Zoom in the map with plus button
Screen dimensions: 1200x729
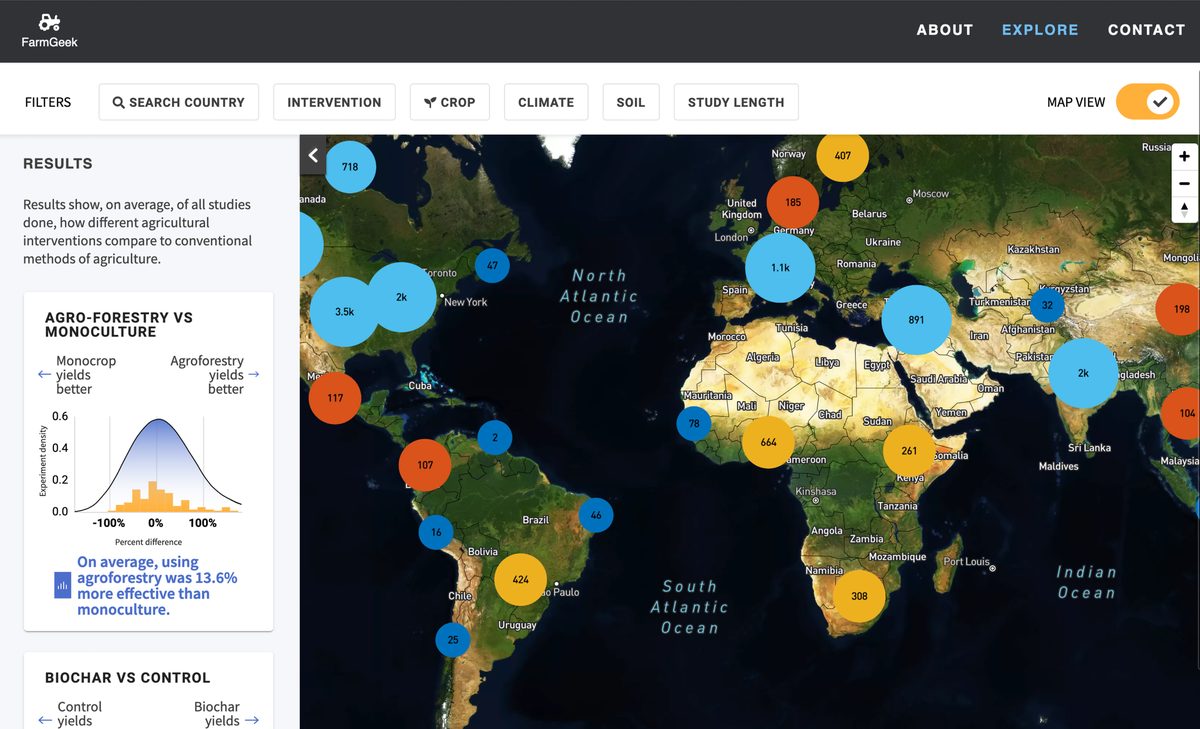(x=1184, y=157)
